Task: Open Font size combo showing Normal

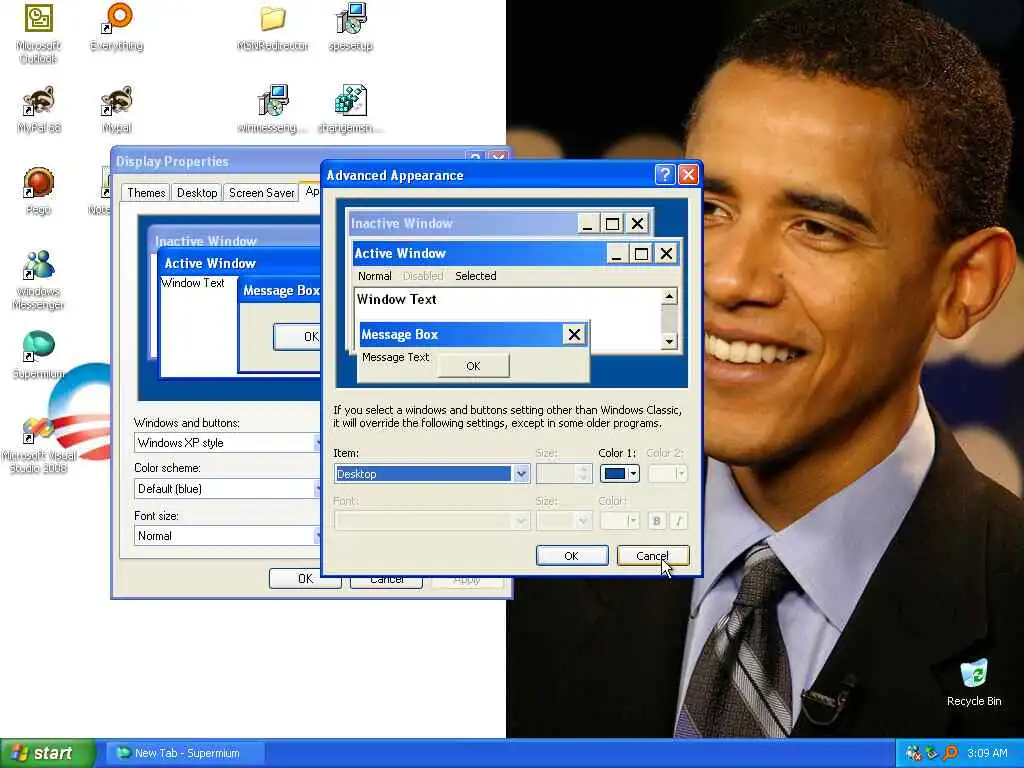Action: tap(227, 536)
